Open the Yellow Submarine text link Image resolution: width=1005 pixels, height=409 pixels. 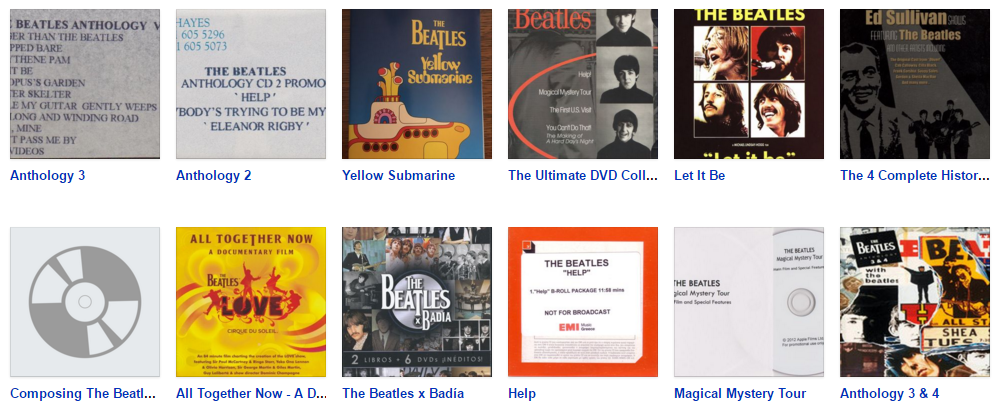pos(398,176)
